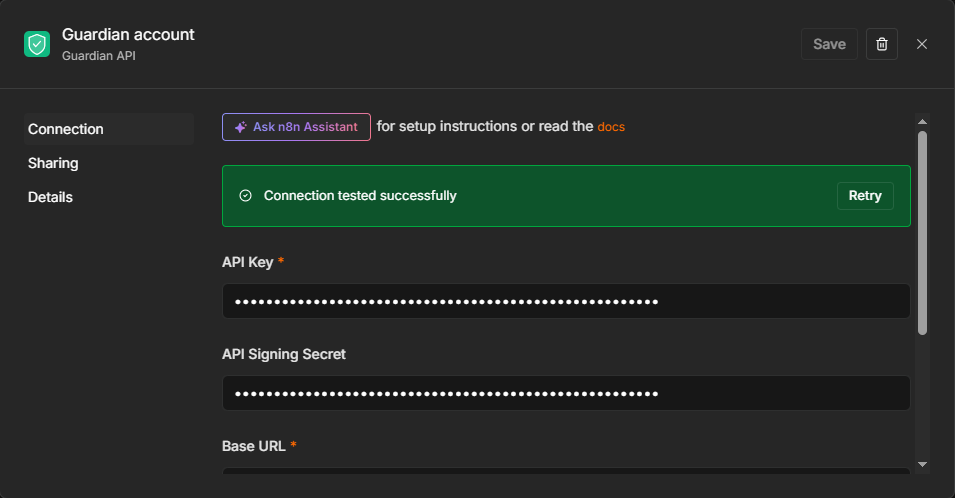Click into the API Key field
This screenshot has width=955, height=498.
566,301
